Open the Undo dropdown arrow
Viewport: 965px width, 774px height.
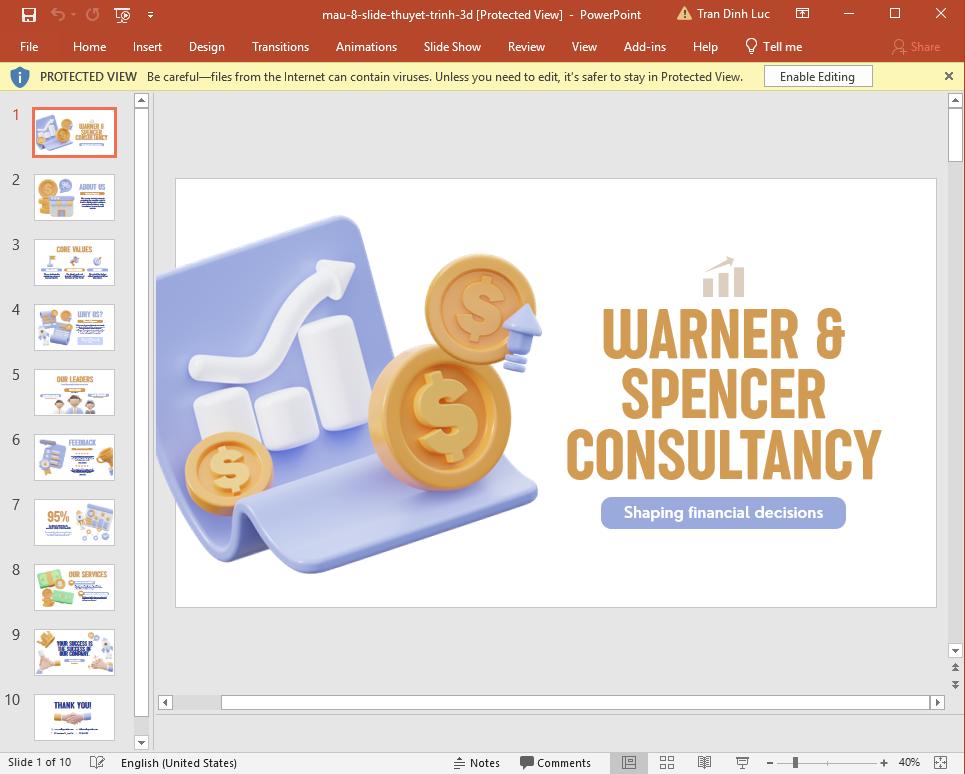click(x=72, y=15)
